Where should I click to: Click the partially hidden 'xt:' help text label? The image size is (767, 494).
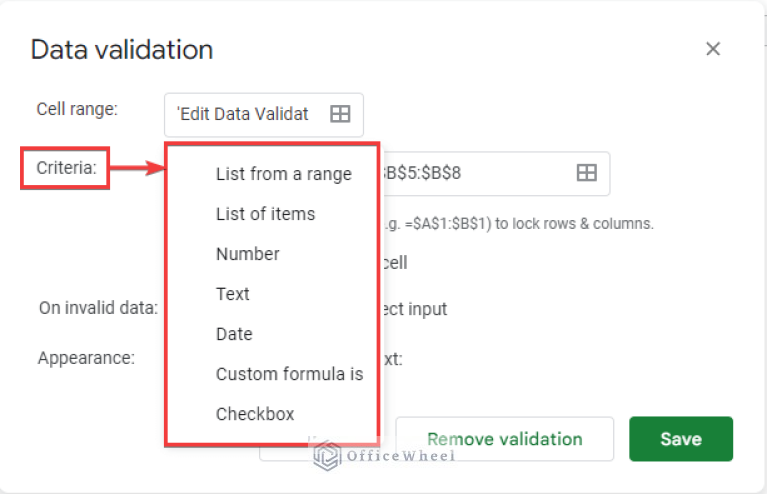(x=392, y=359)
